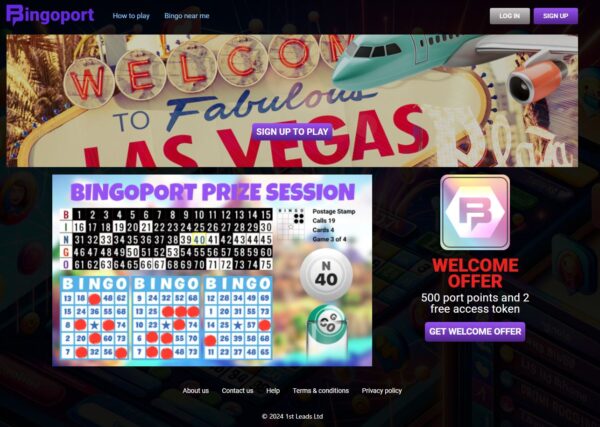Click the star on the third bingo card

238,326
